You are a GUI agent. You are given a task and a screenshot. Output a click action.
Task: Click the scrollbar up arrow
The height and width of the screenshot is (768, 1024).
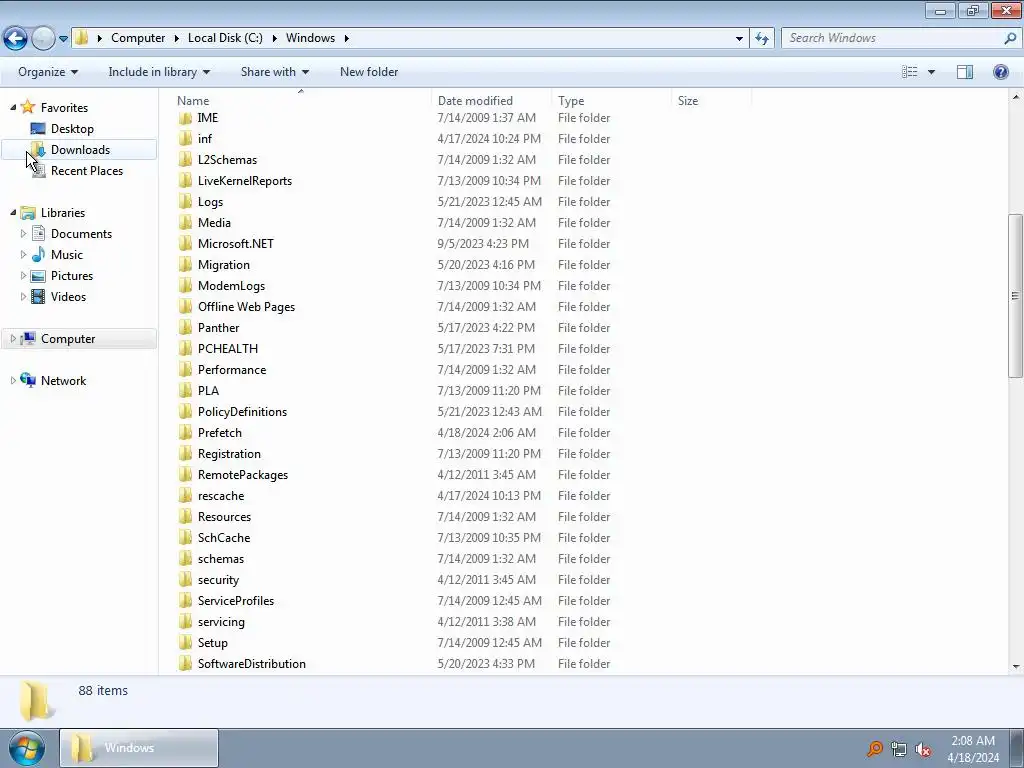[1016, 97]
